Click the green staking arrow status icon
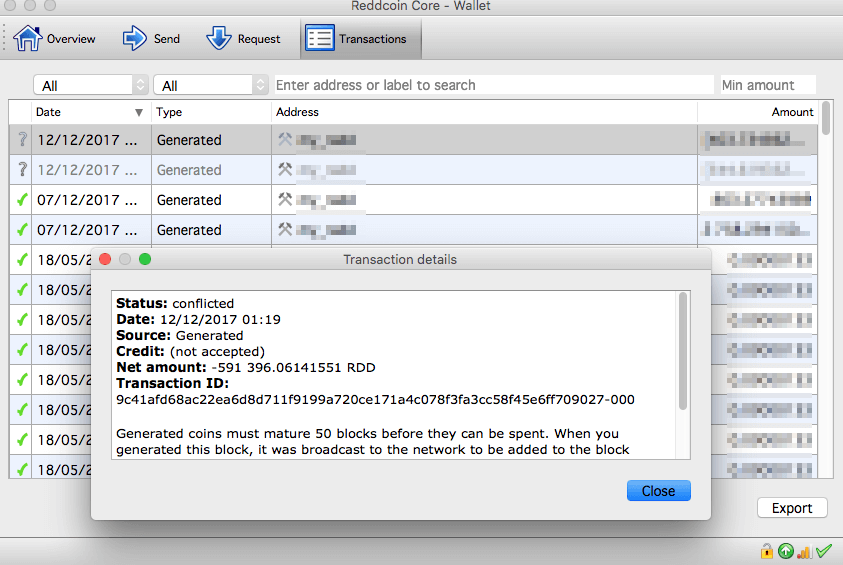 click(785, 551)
